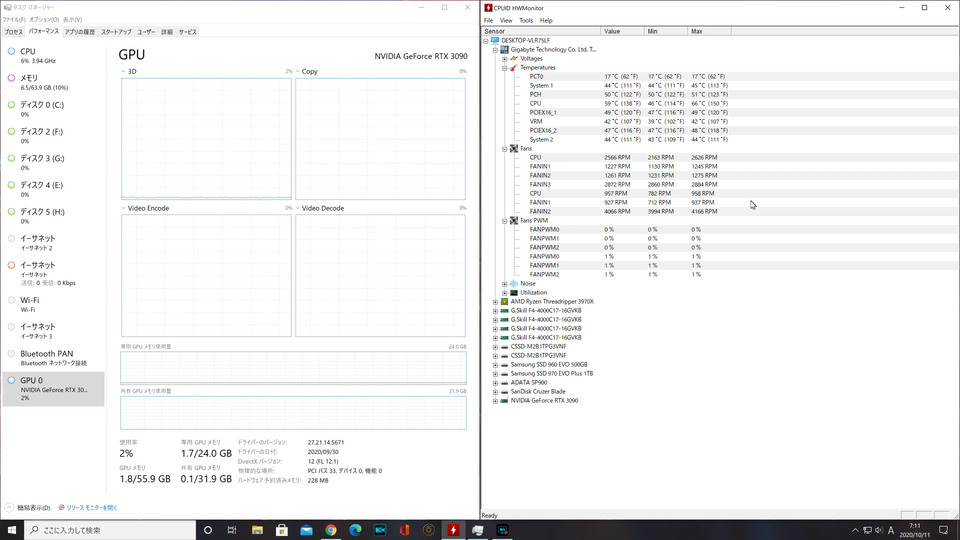Expand the Voltages node in HWMonitor
This screenshot has width=960, height=540.
[x=504, y=59]
